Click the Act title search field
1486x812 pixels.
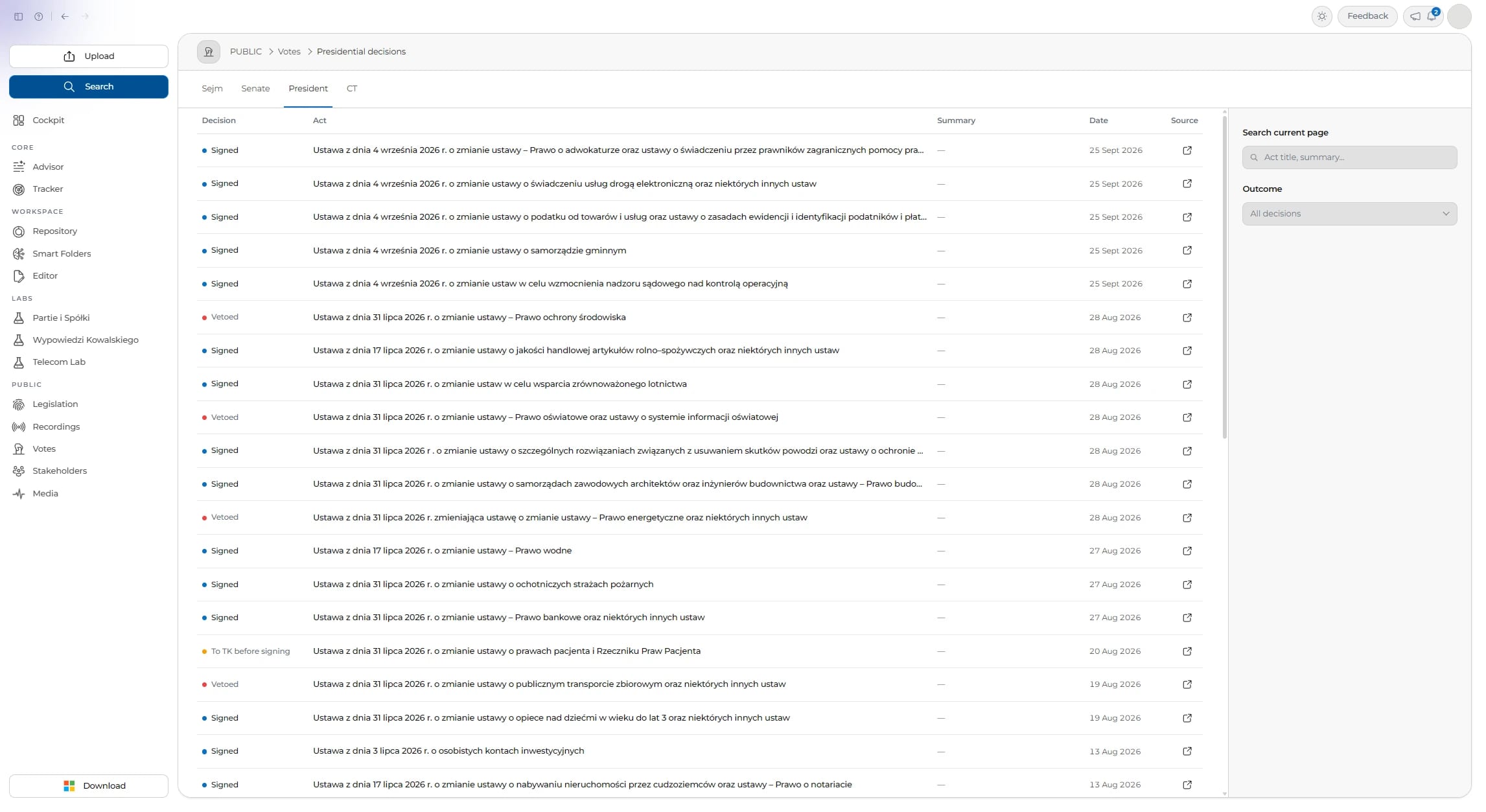[x=1349, y=157]
